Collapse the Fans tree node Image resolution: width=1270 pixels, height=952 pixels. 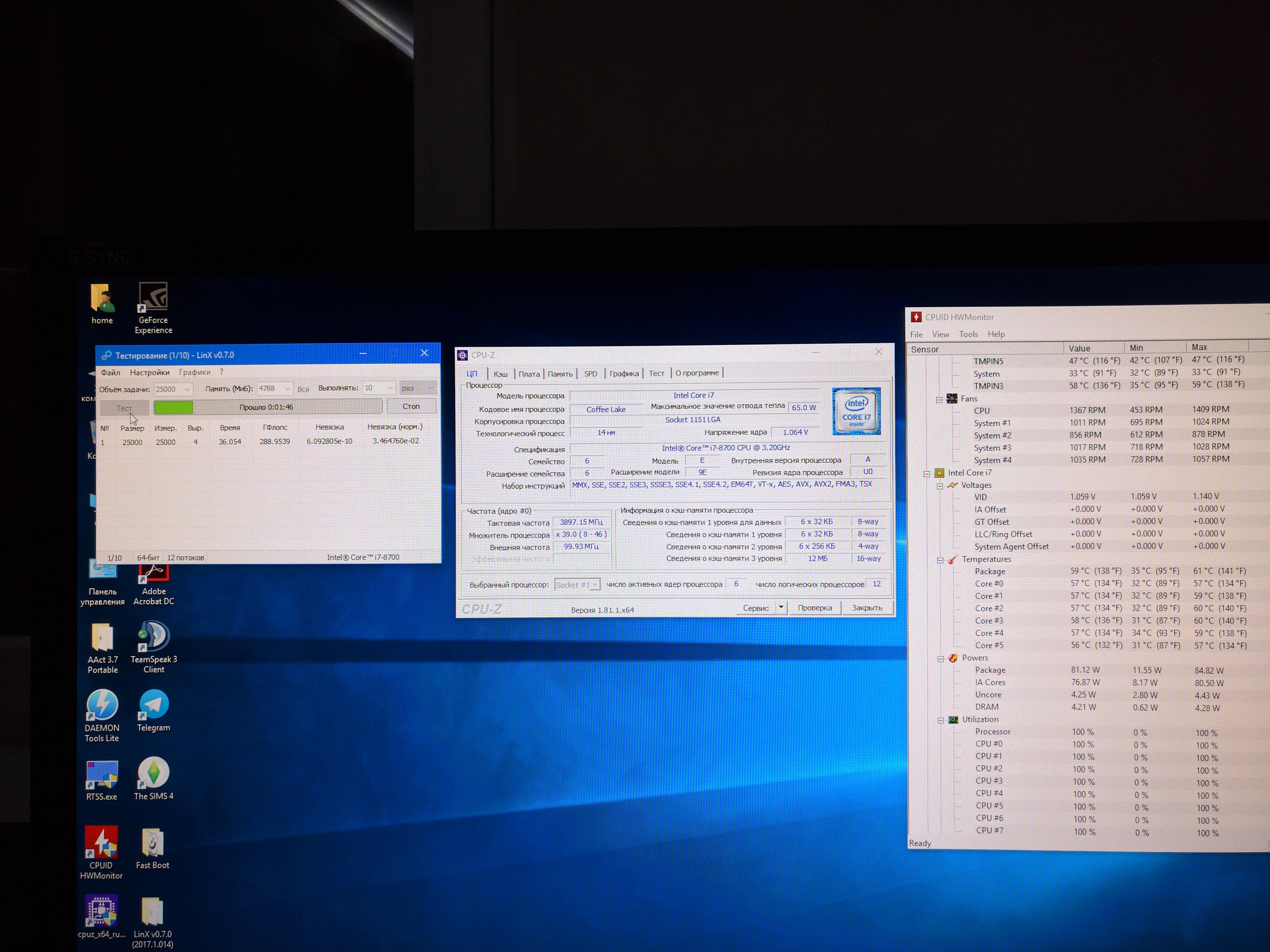pyautogui.click(x=939, y=399)
